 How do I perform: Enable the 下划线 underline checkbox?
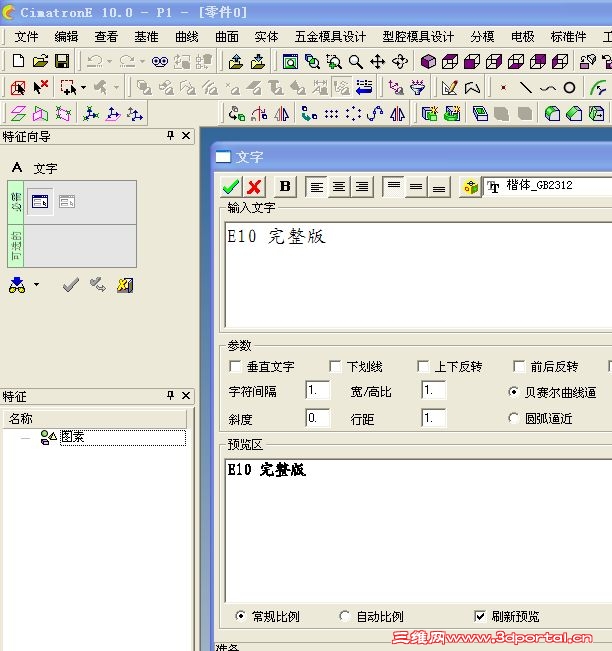coord(335,366)
